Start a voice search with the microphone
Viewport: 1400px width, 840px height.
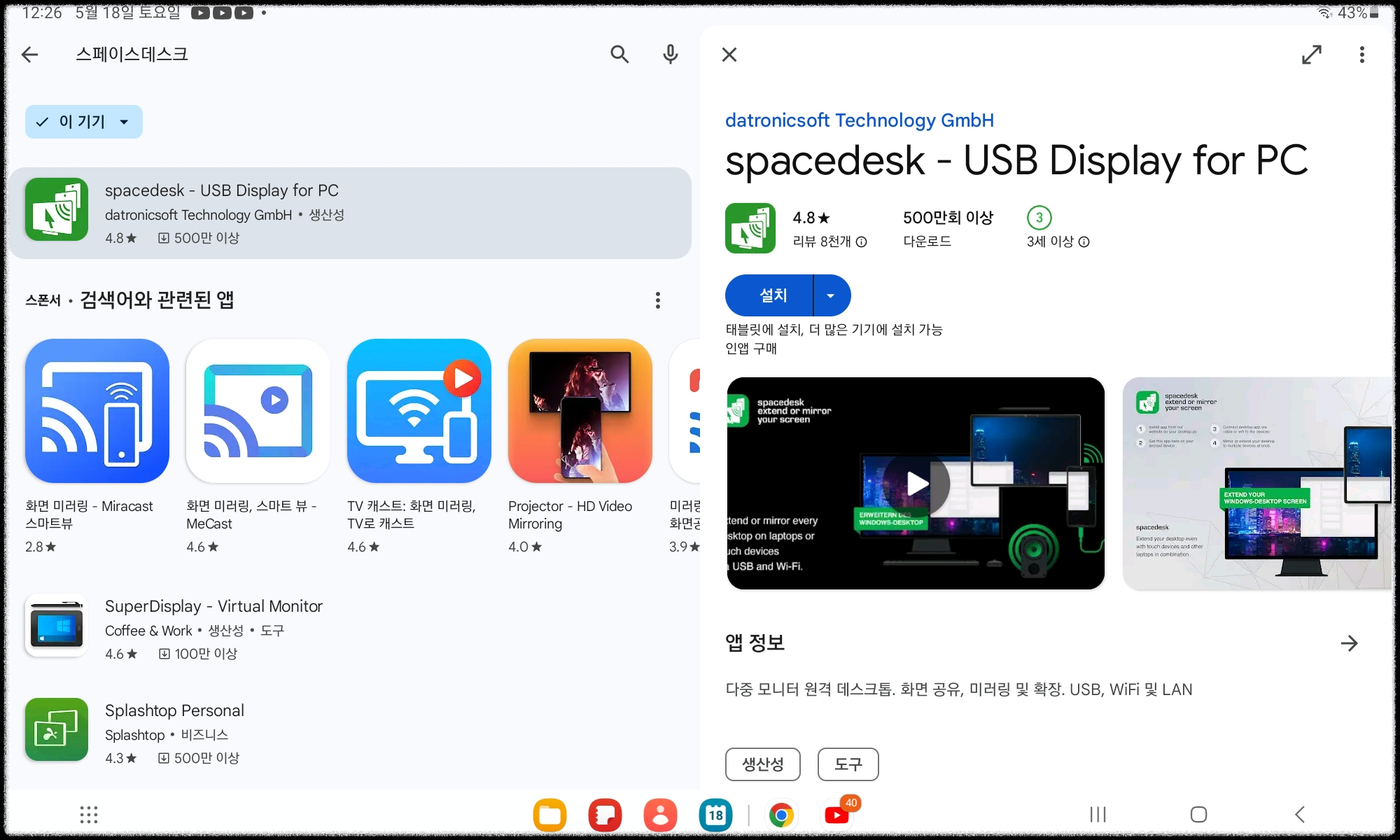[x=670, y=54]
